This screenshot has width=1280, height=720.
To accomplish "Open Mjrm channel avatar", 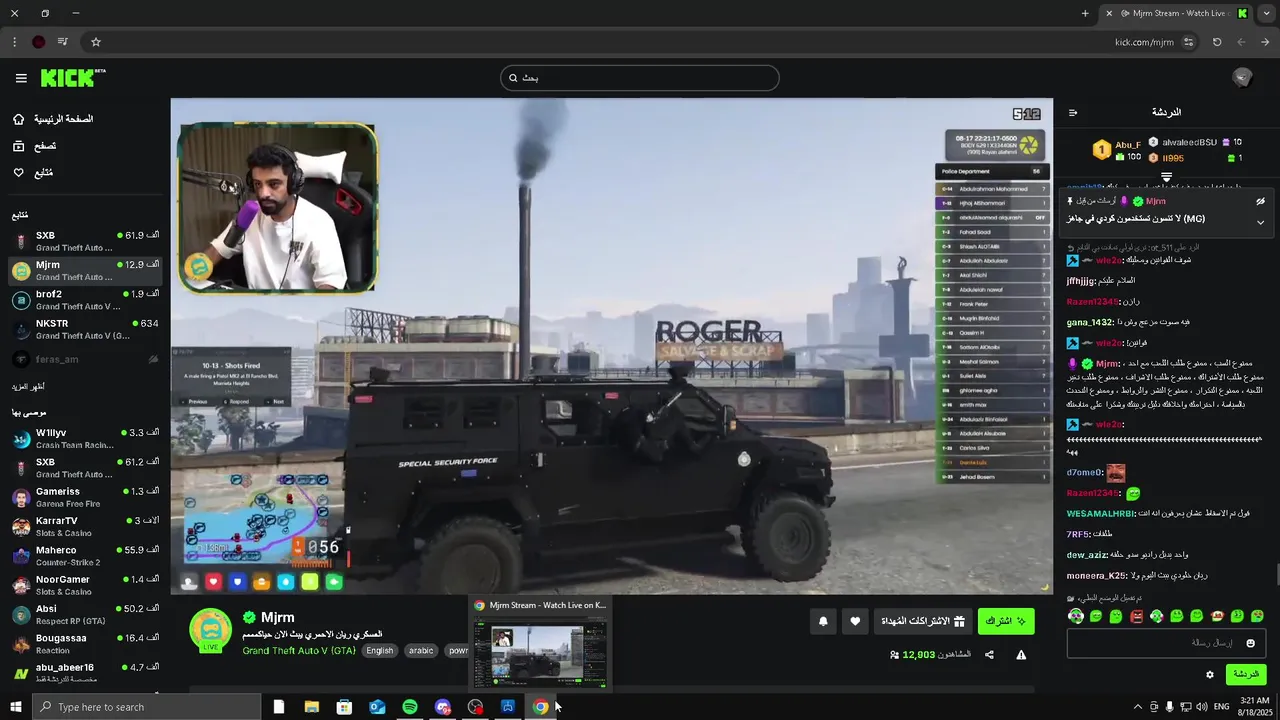I will pyautogui.click(x=211, y=630).
